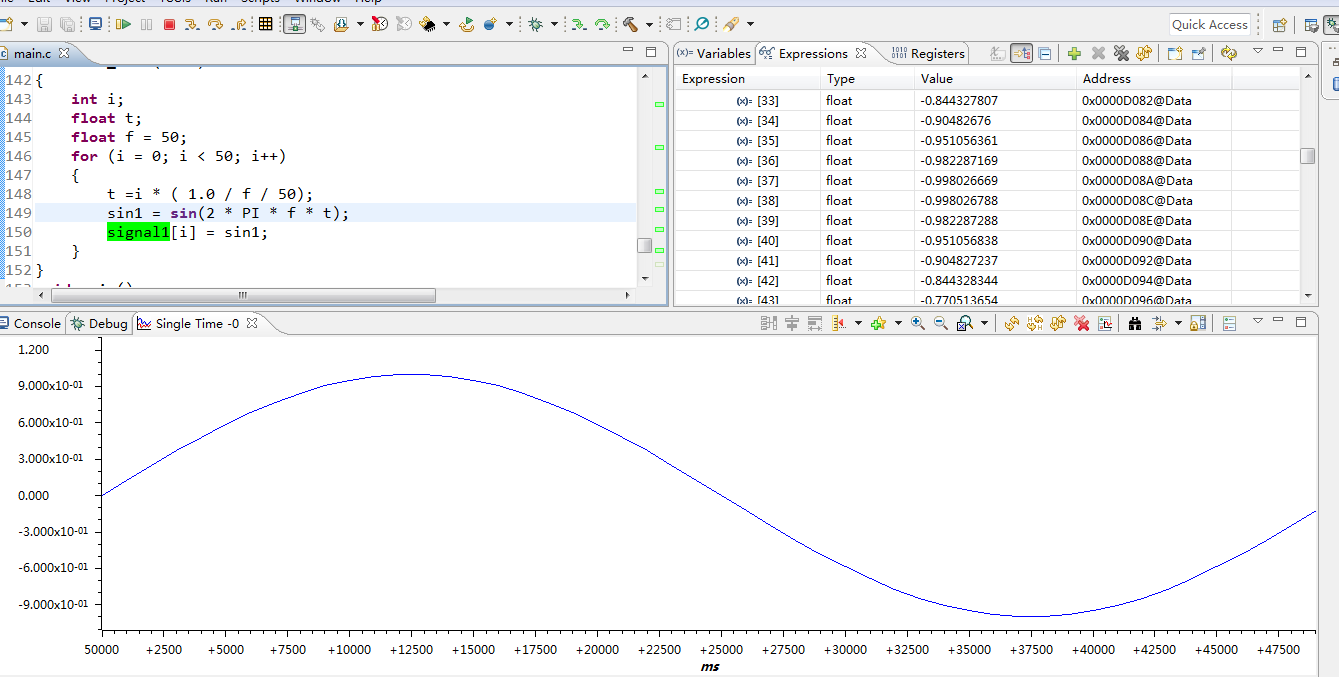Open the graph zoom reset dropdown arrow

(984, 323)
